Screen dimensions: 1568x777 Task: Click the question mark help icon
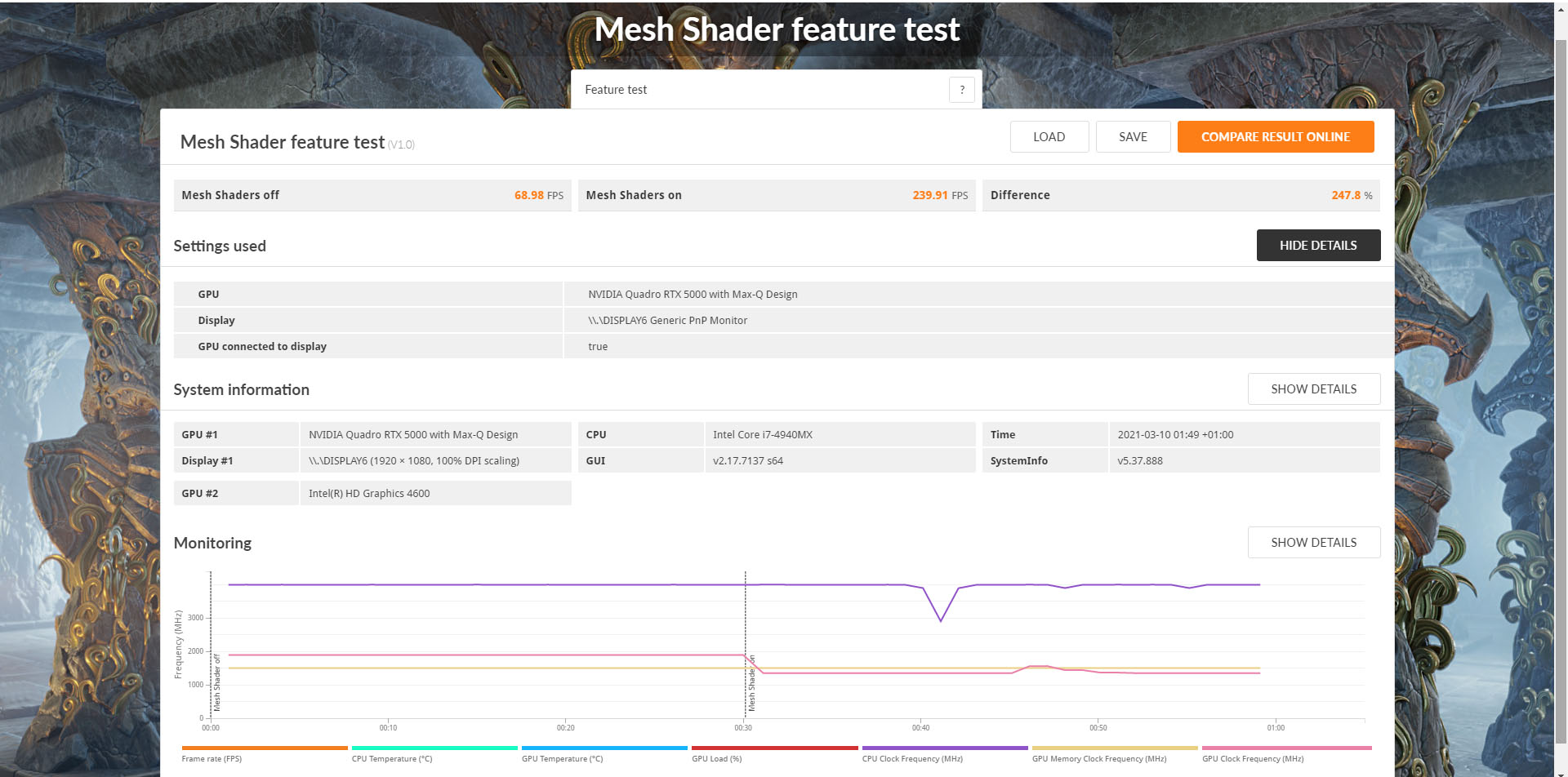pyautogui.click(x=962, y=90)
